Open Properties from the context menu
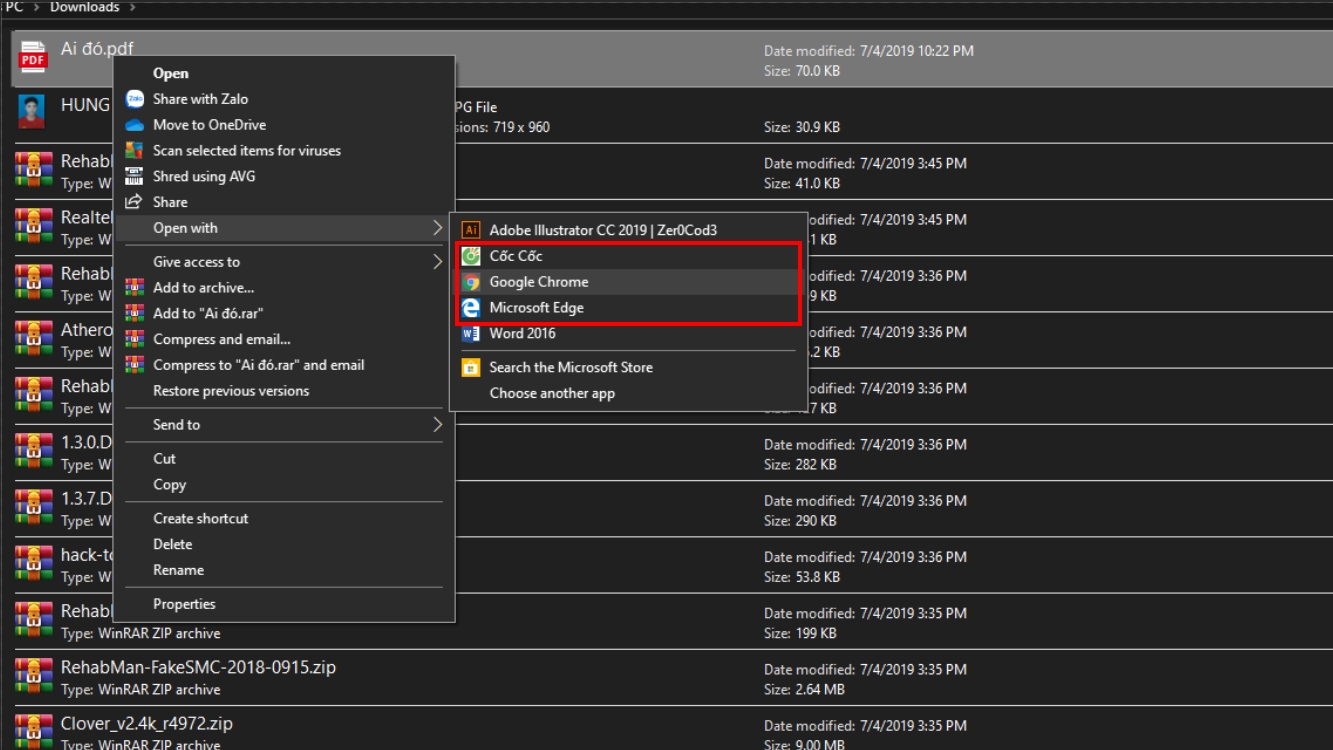The height and width of the screenshot is (750, 1333). coord(284,604)
